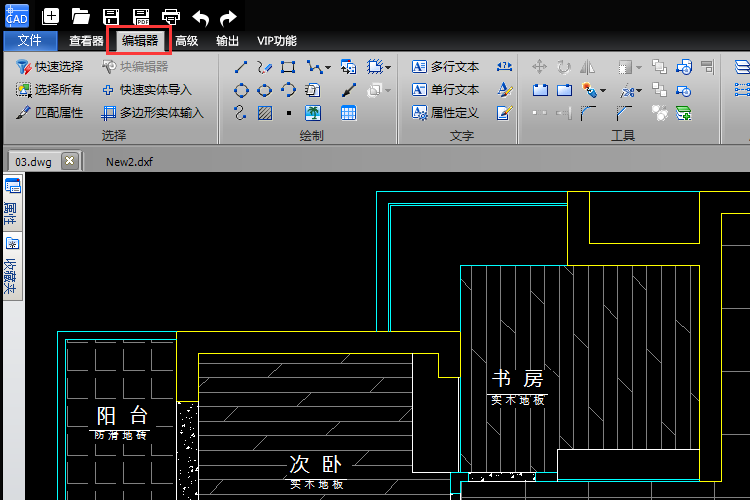Click 多边形实体输入
The width and height of the screenshot is (750, 500).
pos(153,112)
